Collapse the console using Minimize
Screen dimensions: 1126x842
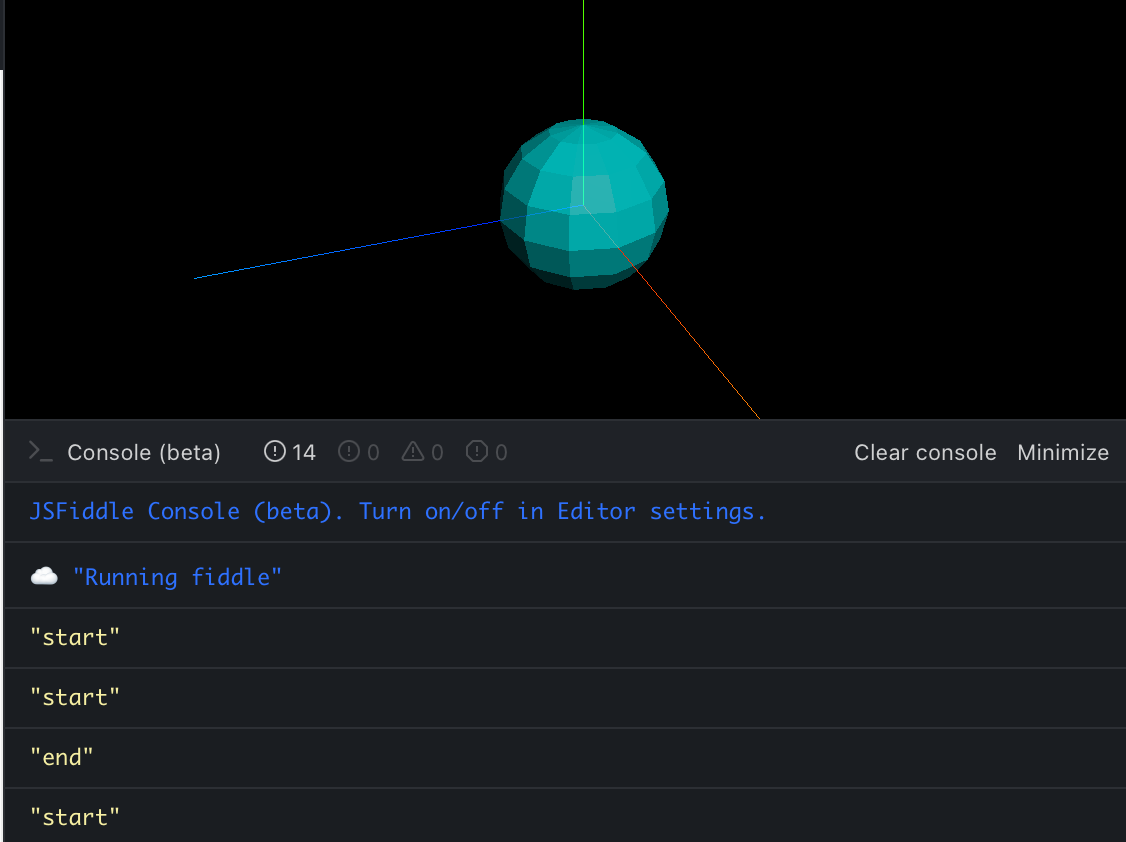pyautogui.click(x=1063, y=452)
